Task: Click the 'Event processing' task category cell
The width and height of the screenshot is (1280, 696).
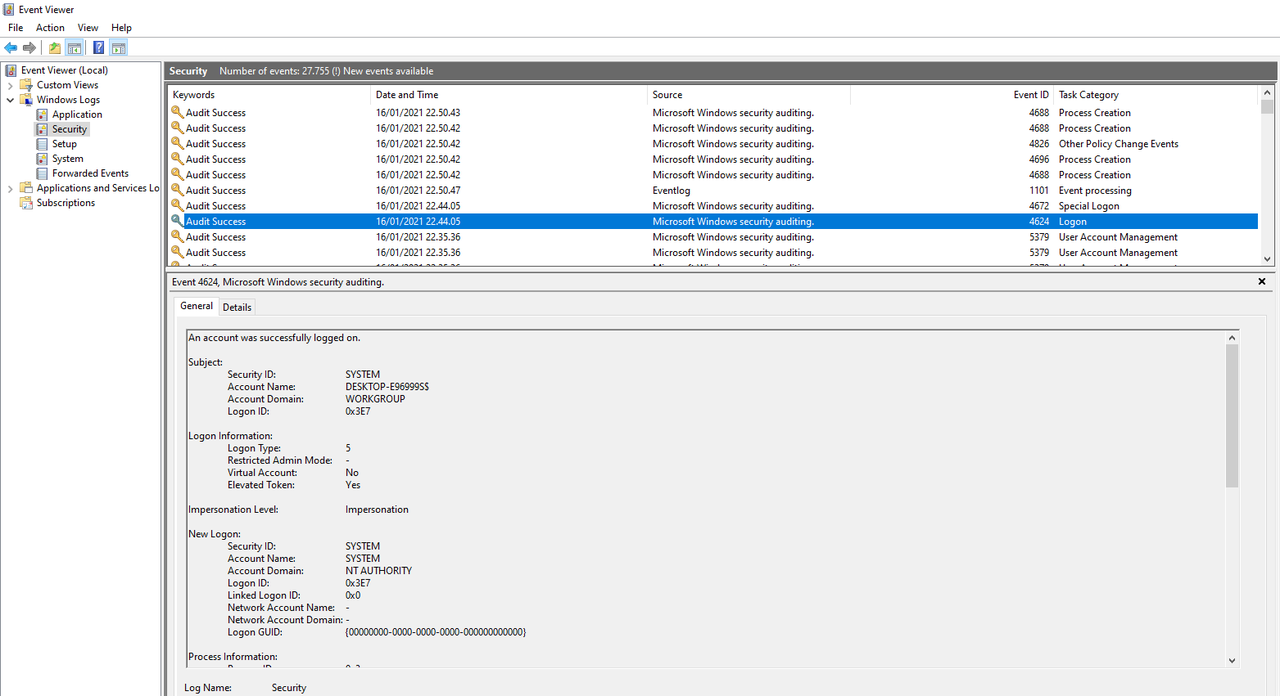Action: [x=1095, y=190]
